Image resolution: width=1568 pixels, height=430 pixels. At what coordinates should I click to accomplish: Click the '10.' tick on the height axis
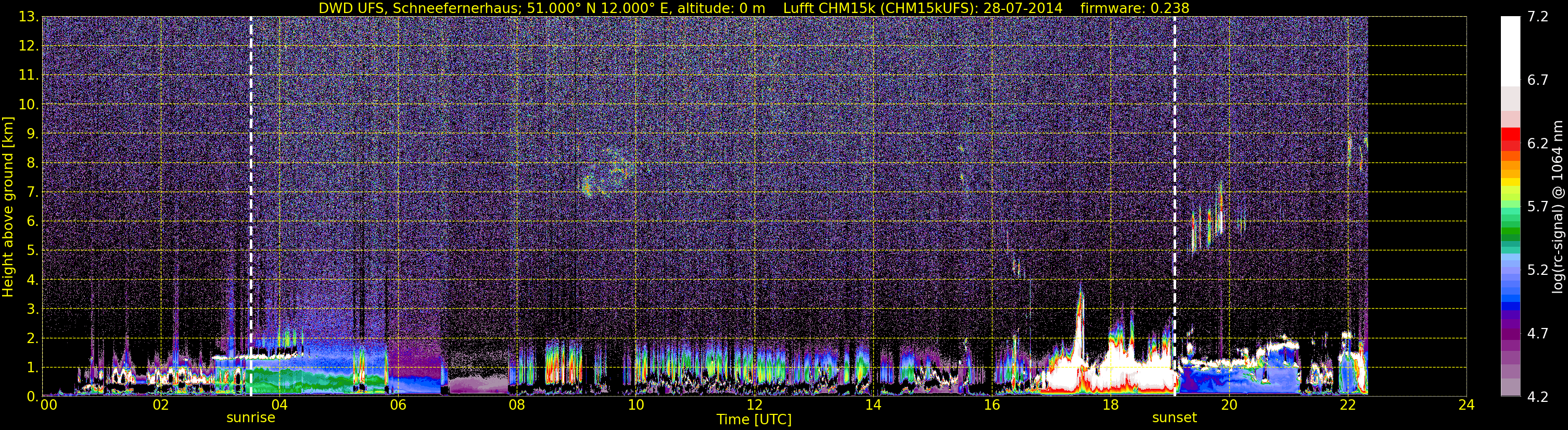click(x=29, y=105)
